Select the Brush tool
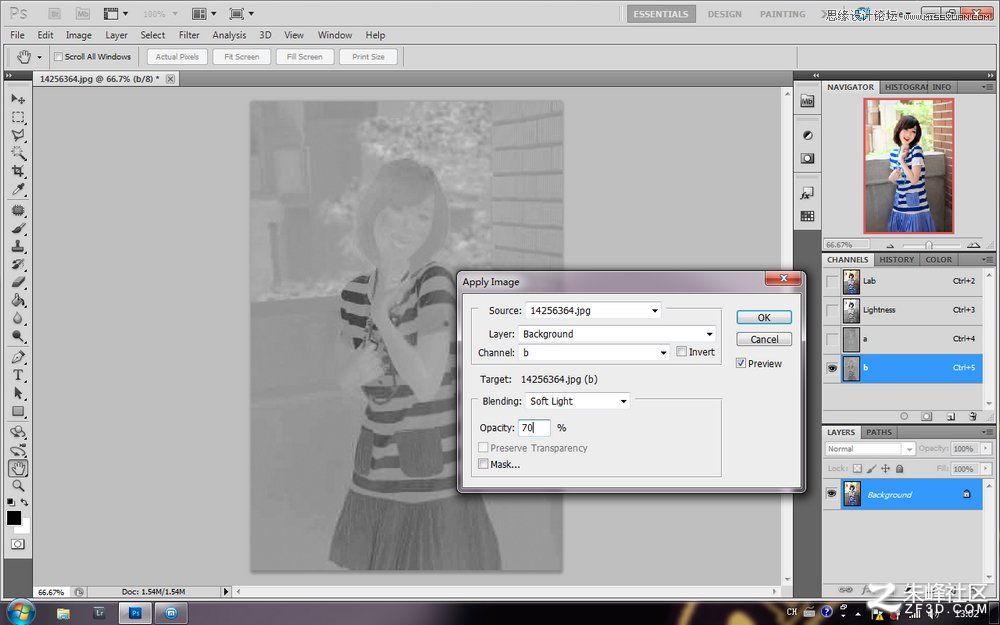The image size is (1000, 625). tap(18, 228)
